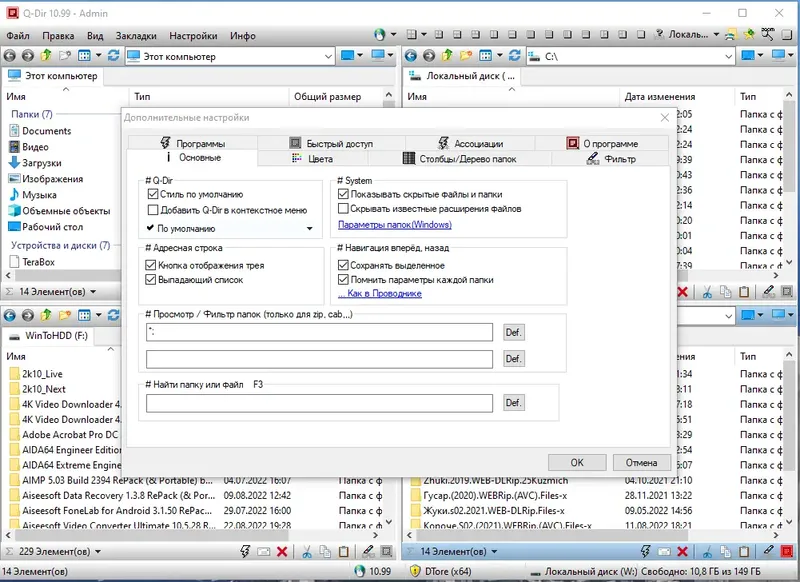Go forward in the C:\ pane

429,56
